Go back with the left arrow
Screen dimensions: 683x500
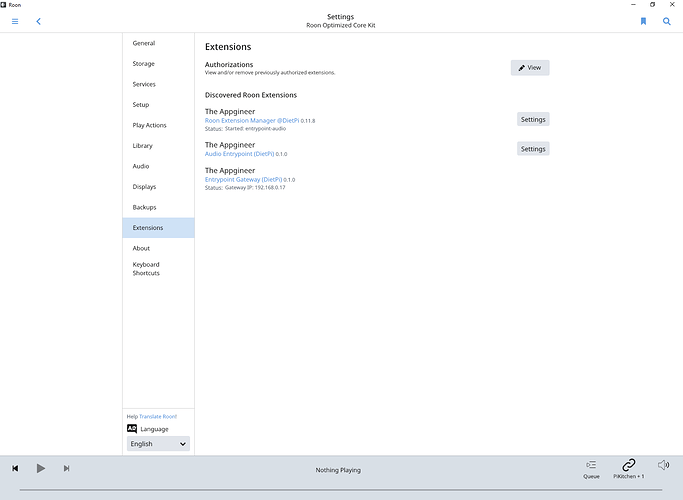click(38, 21)
